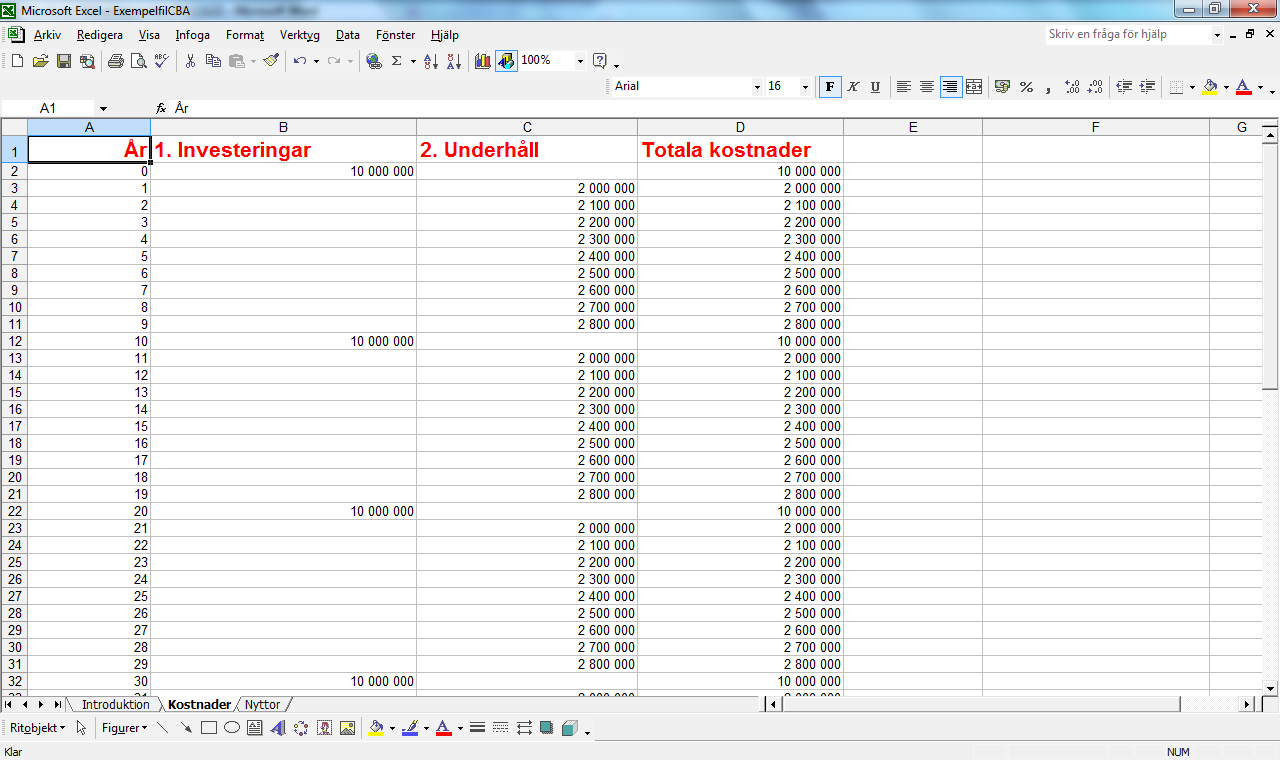The image size is (1280, 760).
Task: Open the Verktyg menu
Action: coord(300,35)
